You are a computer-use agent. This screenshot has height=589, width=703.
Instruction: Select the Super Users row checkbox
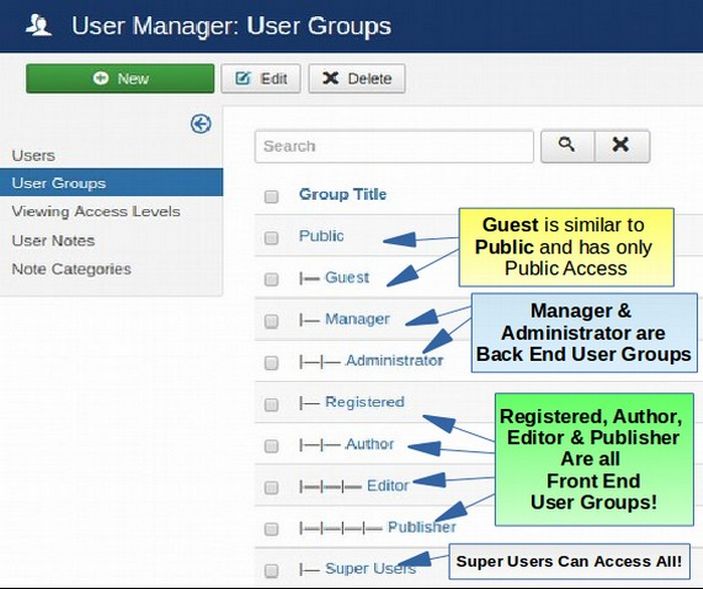(271, 570)
